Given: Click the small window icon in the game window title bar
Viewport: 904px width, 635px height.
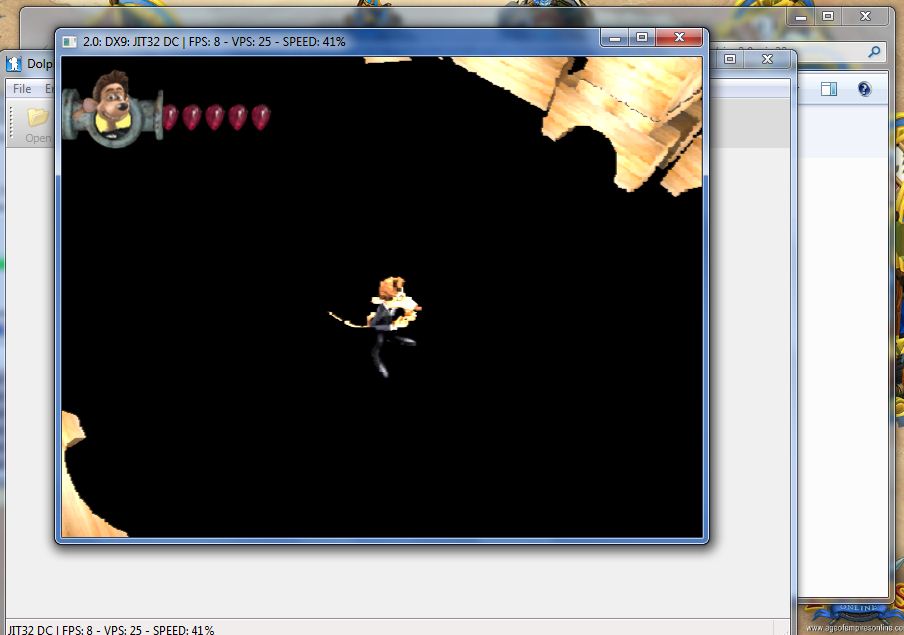Looking at the screenshot, I should coord(69,42).
